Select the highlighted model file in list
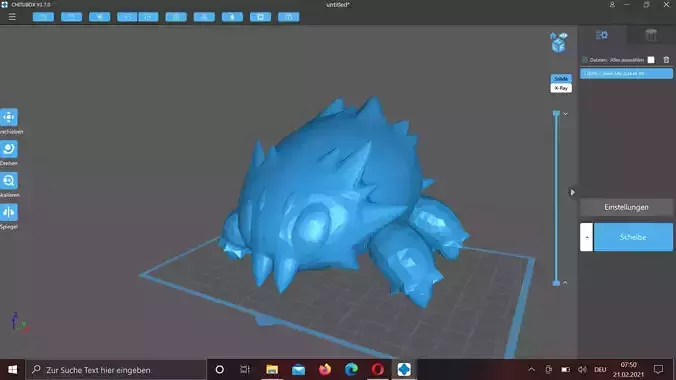Screen dimensions: 676x380 (x=626, y=73)
